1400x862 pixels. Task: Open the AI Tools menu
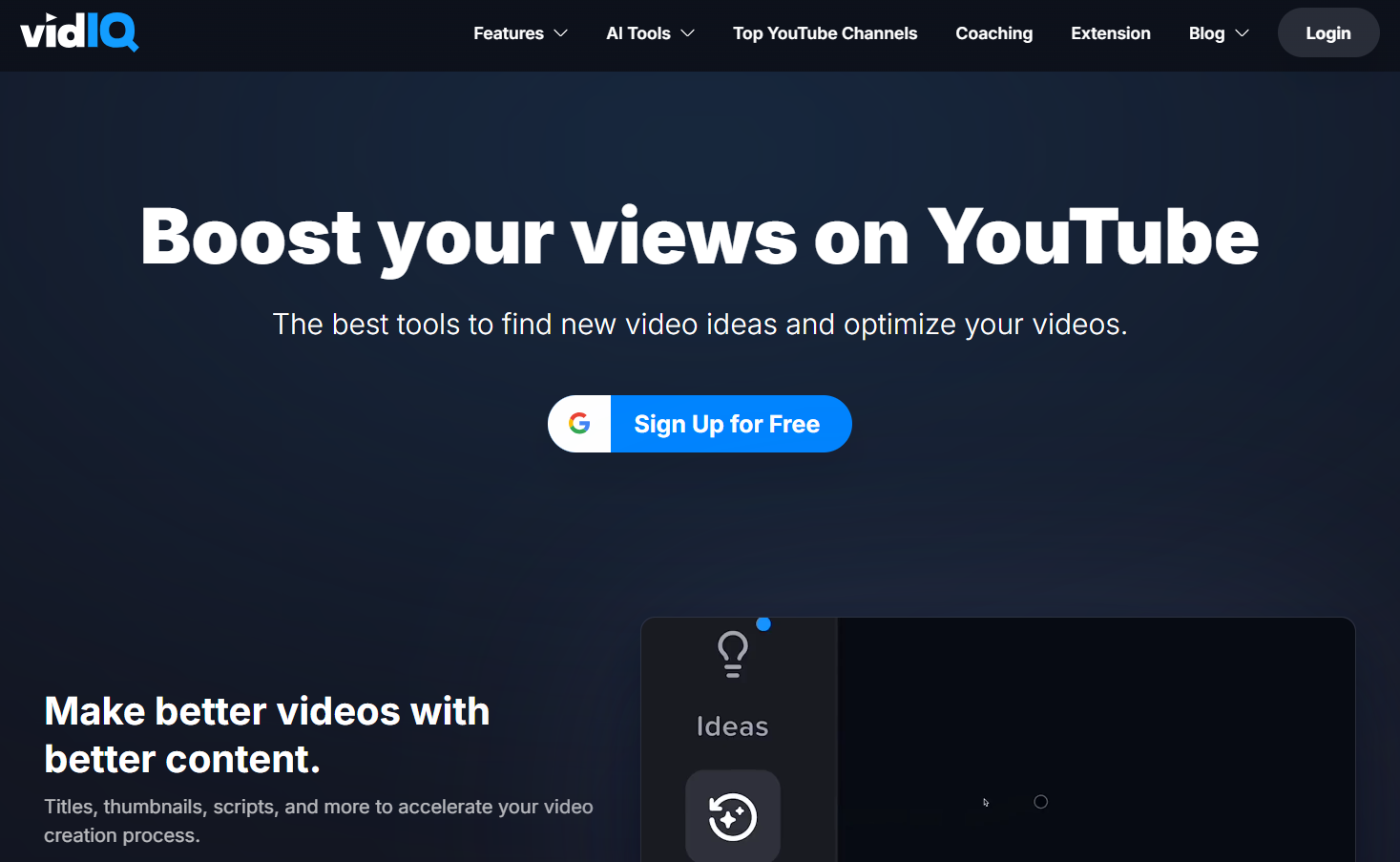click(x=650, y=33)
